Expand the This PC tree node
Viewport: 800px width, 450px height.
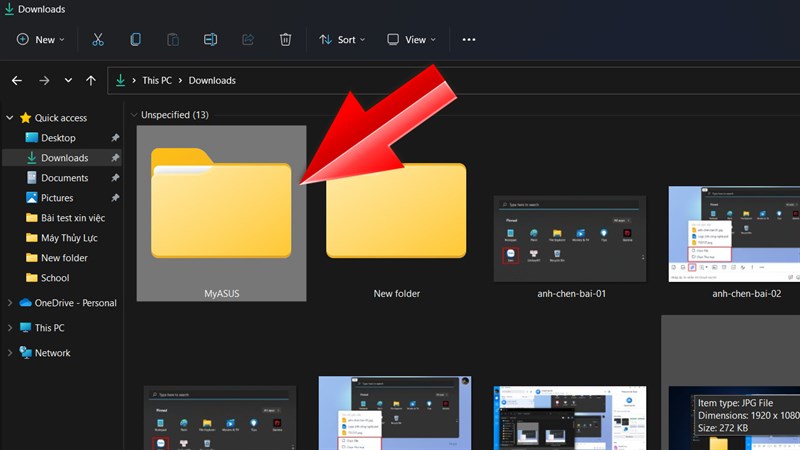click(10, 328)
